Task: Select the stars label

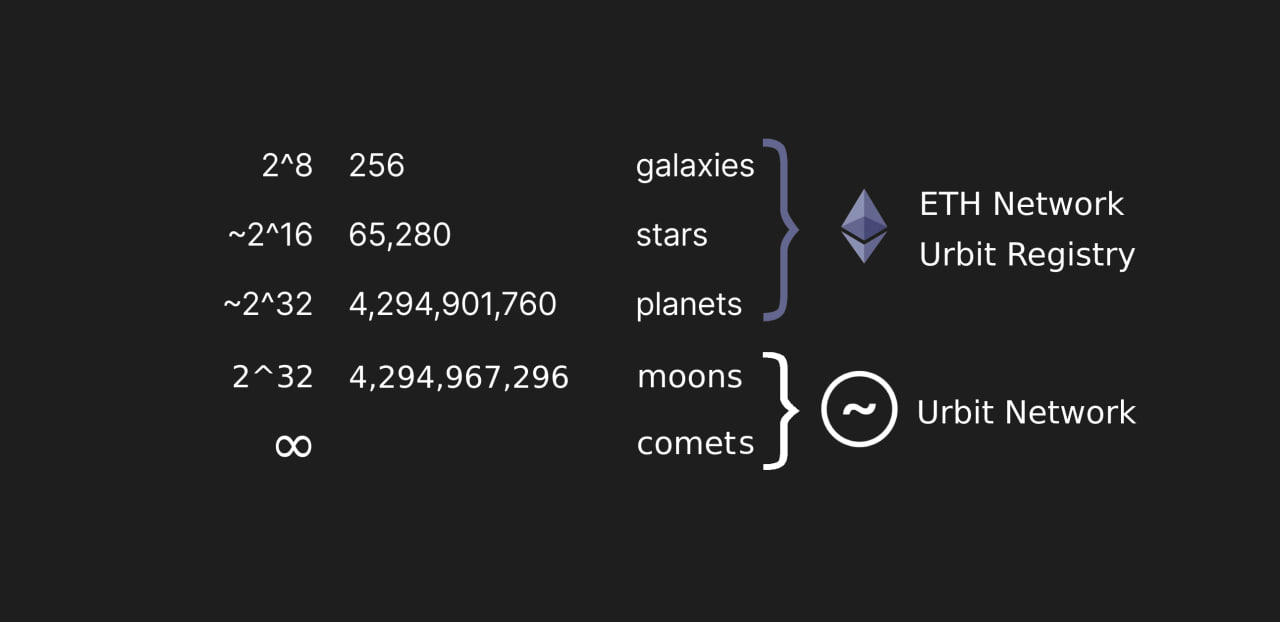Action: (x=672, y=235)
